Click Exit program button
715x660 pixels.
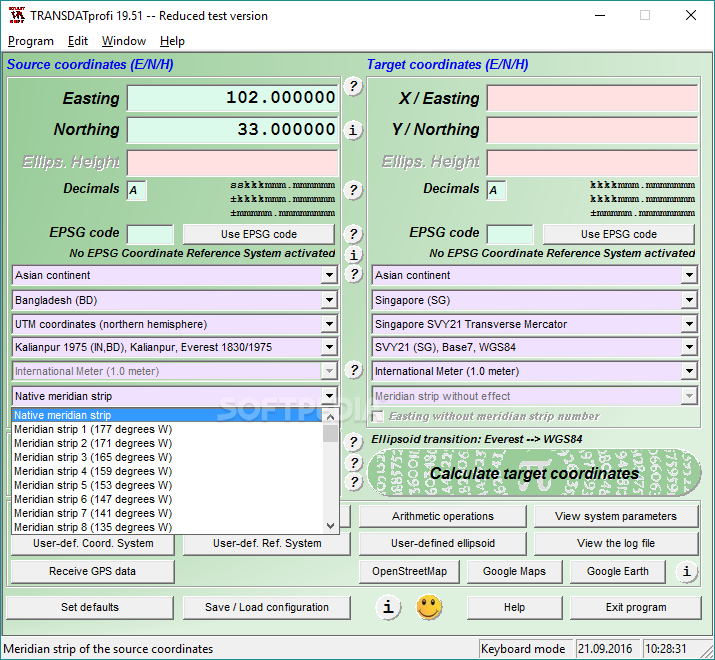[x=636, y=607]
